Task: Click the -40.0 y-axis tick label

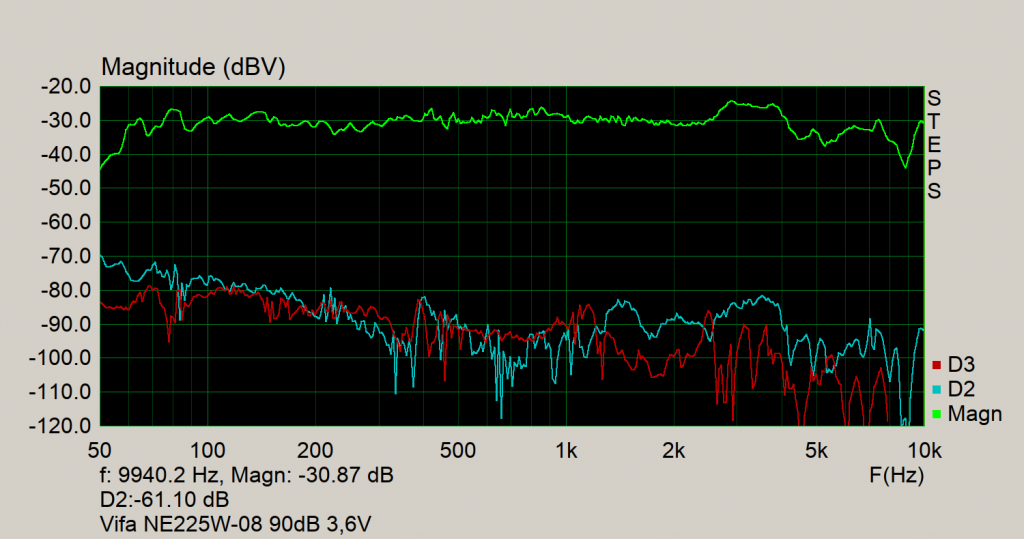Action: [66, 155]
